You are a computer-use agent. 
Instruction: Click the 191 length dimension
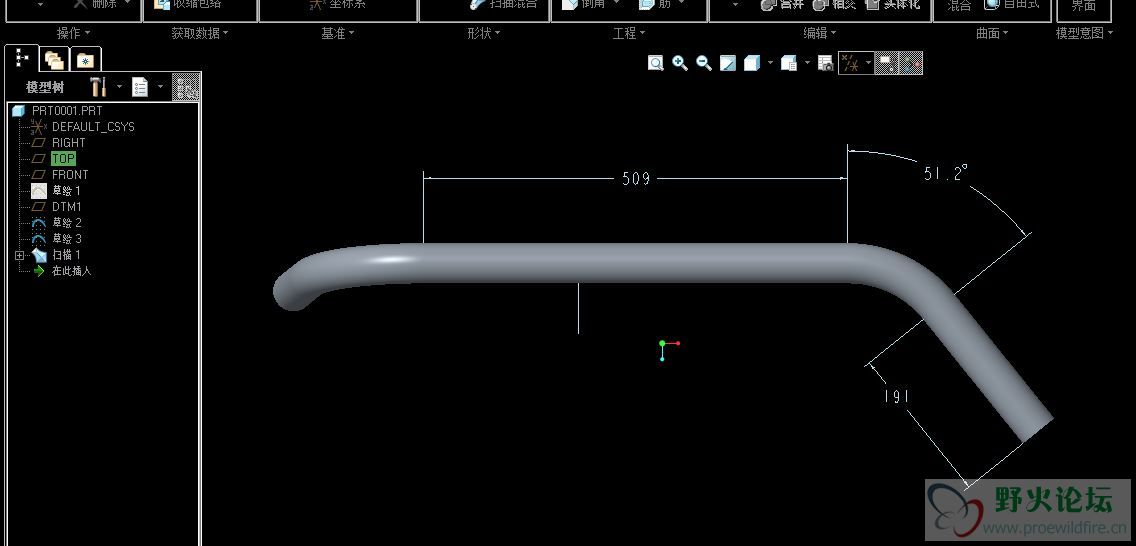pyautogui.click(x=896, y=396)
